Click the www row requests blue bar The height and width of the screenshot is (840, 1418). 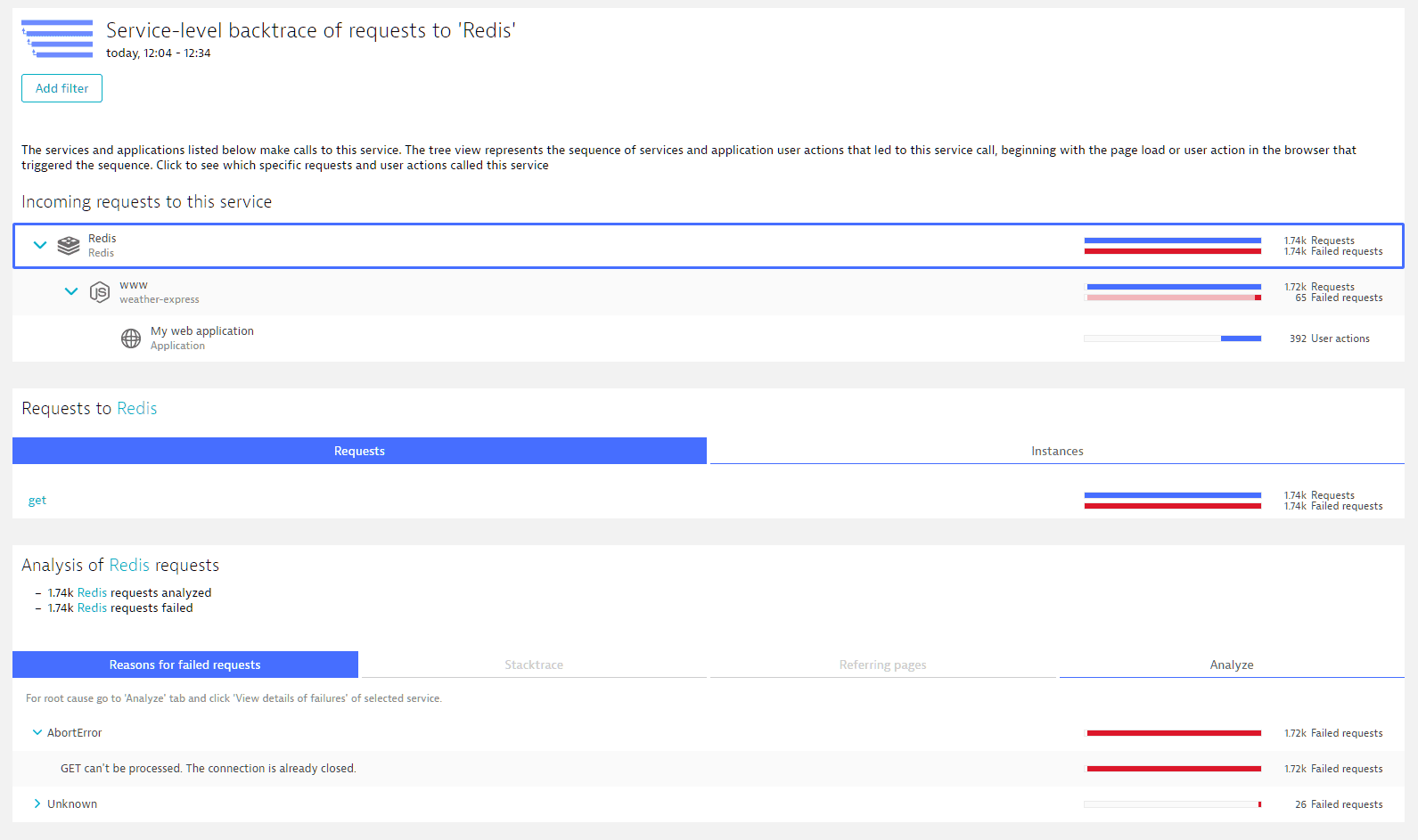(1174, 287)
